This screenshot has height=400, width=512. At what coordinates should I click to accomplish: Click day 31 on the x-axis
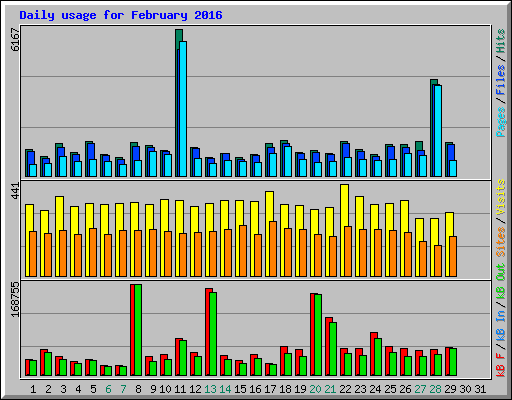point(480,389)
